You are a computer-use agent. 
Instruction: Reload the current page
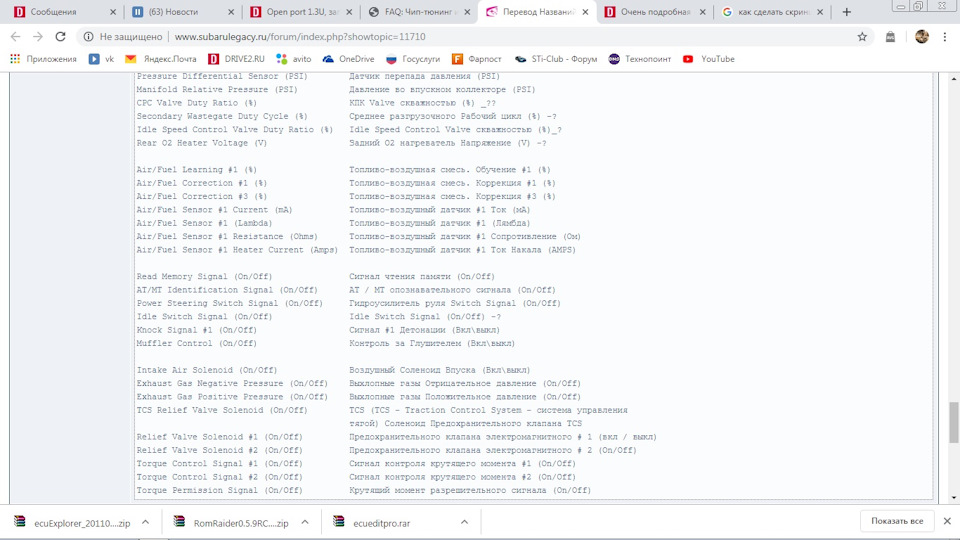coord(60,37)
